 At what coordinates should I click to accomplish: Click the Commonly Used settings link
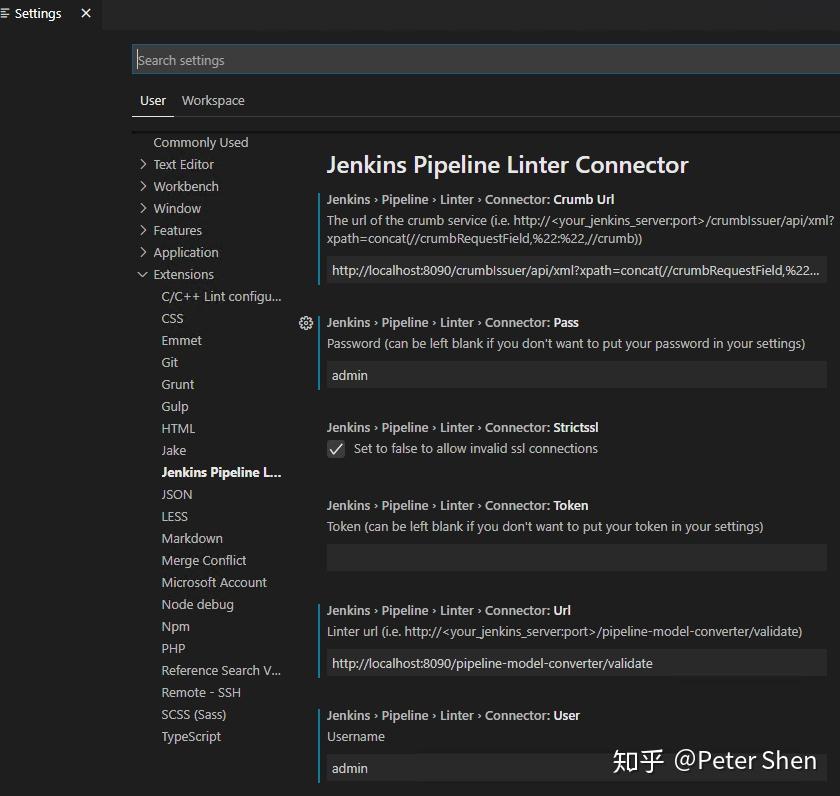(200, 142)
